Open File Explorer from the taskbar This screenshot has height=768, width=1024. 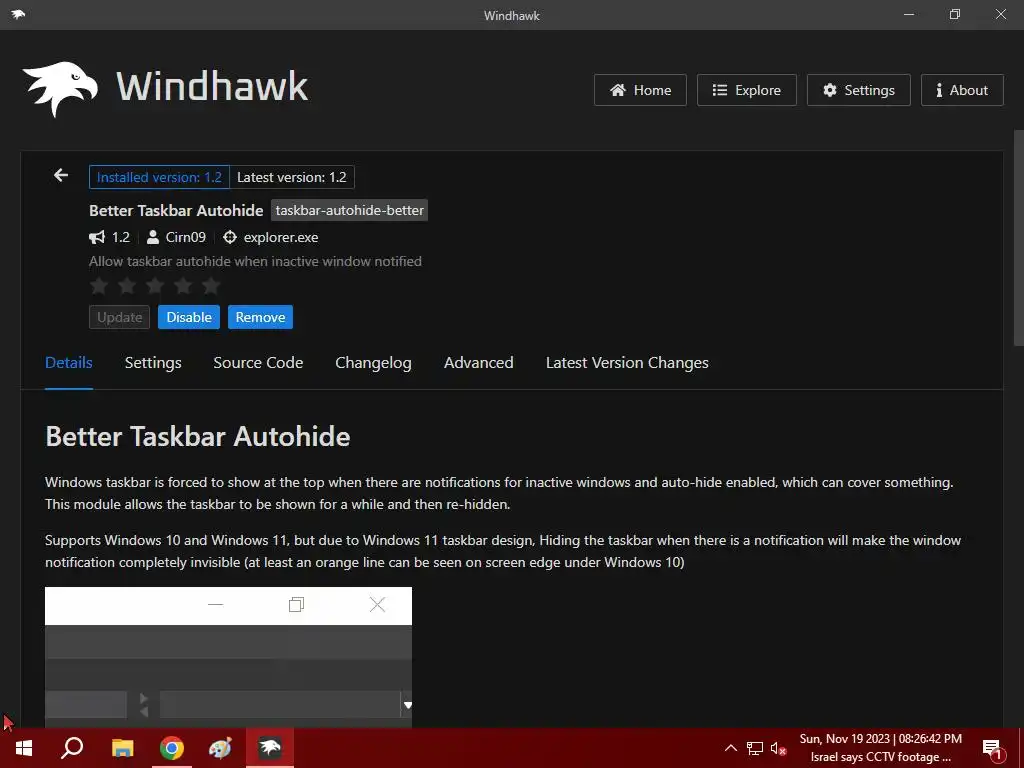[122, 748]
